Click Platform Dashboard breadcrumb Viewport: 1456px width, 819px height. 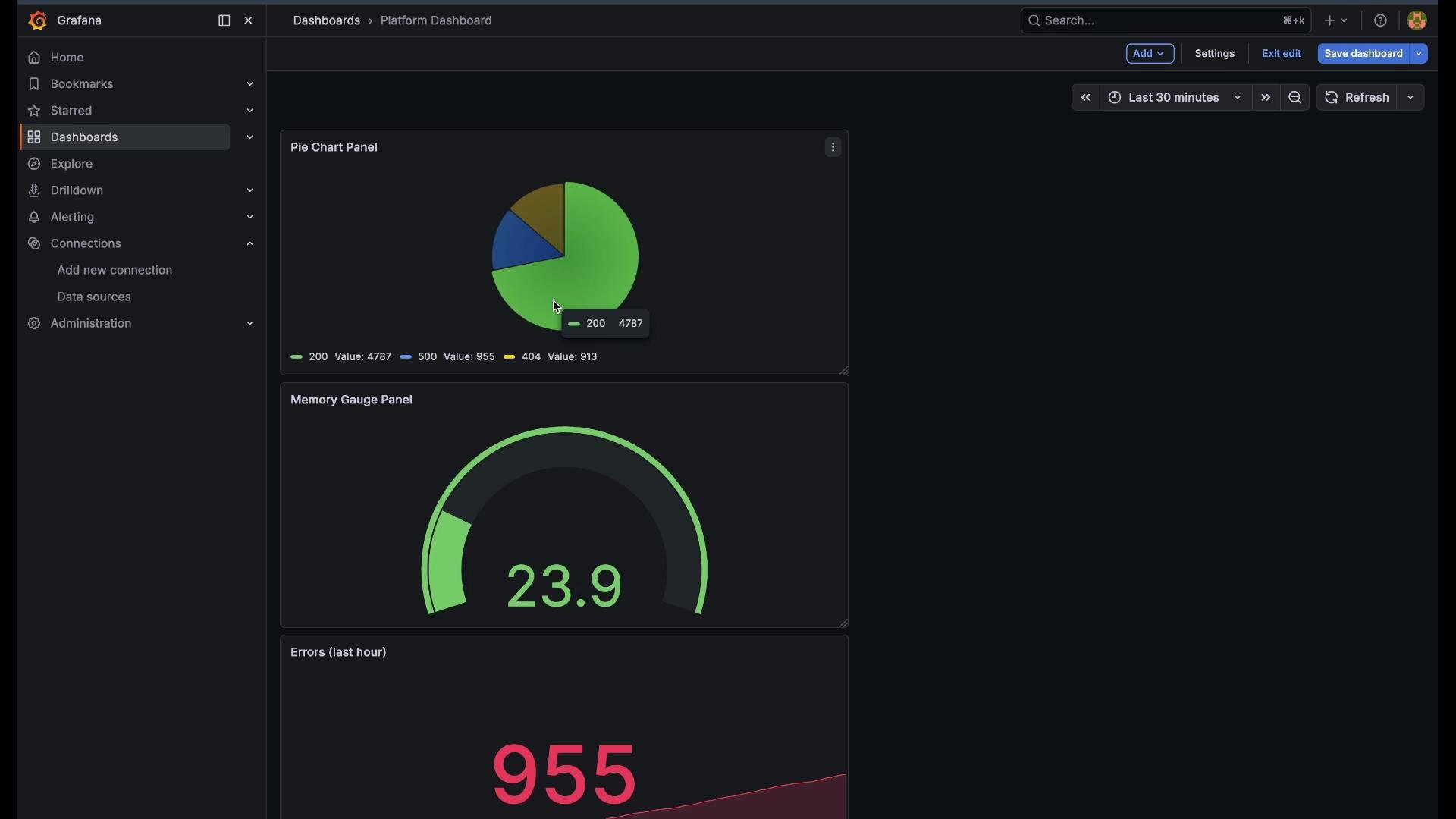(x=436, y=20)
